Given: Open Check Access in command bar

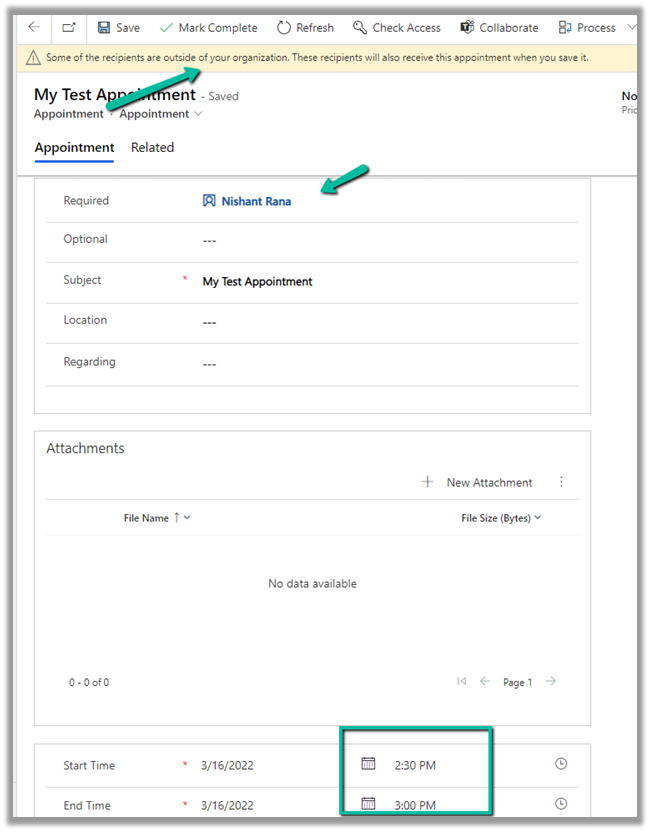Looking at the screenshot, I should [x=397, y=28].
